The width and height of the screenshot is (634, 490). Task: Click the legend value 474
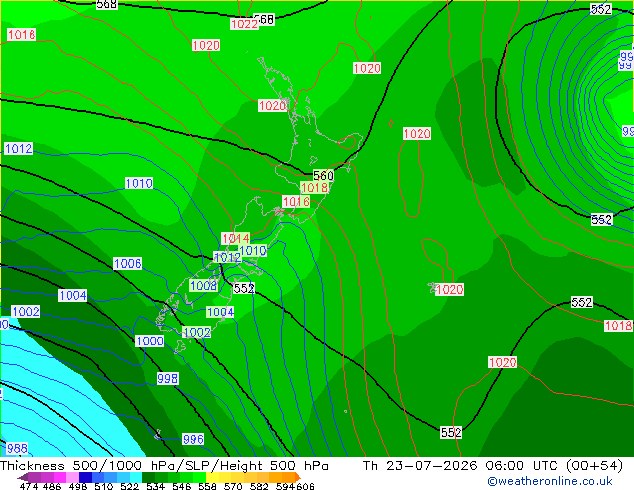click(x=29, y=486)
